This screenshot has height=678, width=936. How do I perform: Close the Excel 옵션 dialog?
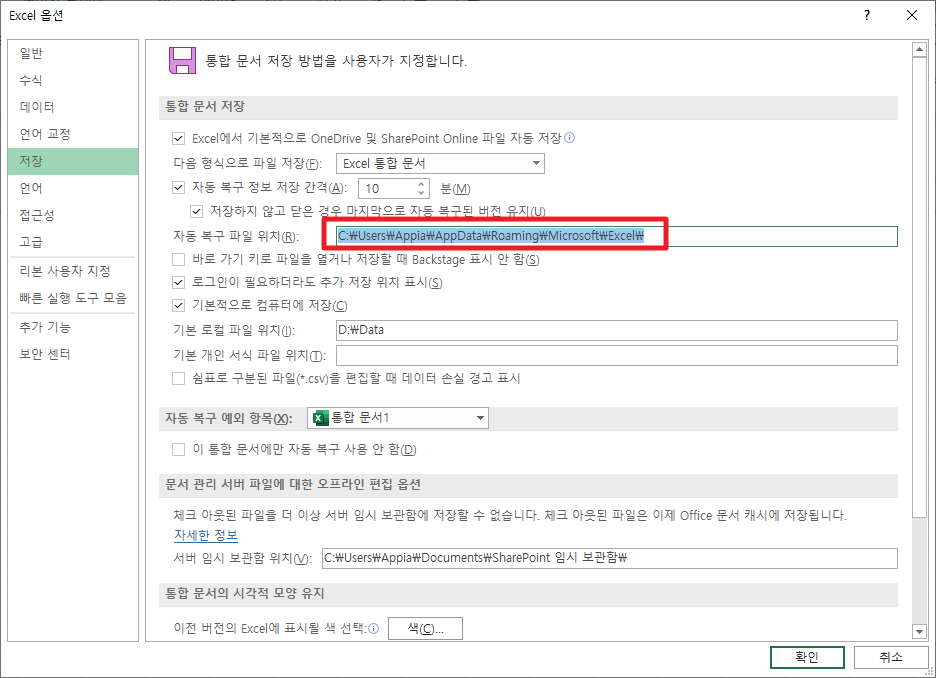pyautogui.click(x=912, y=16)
